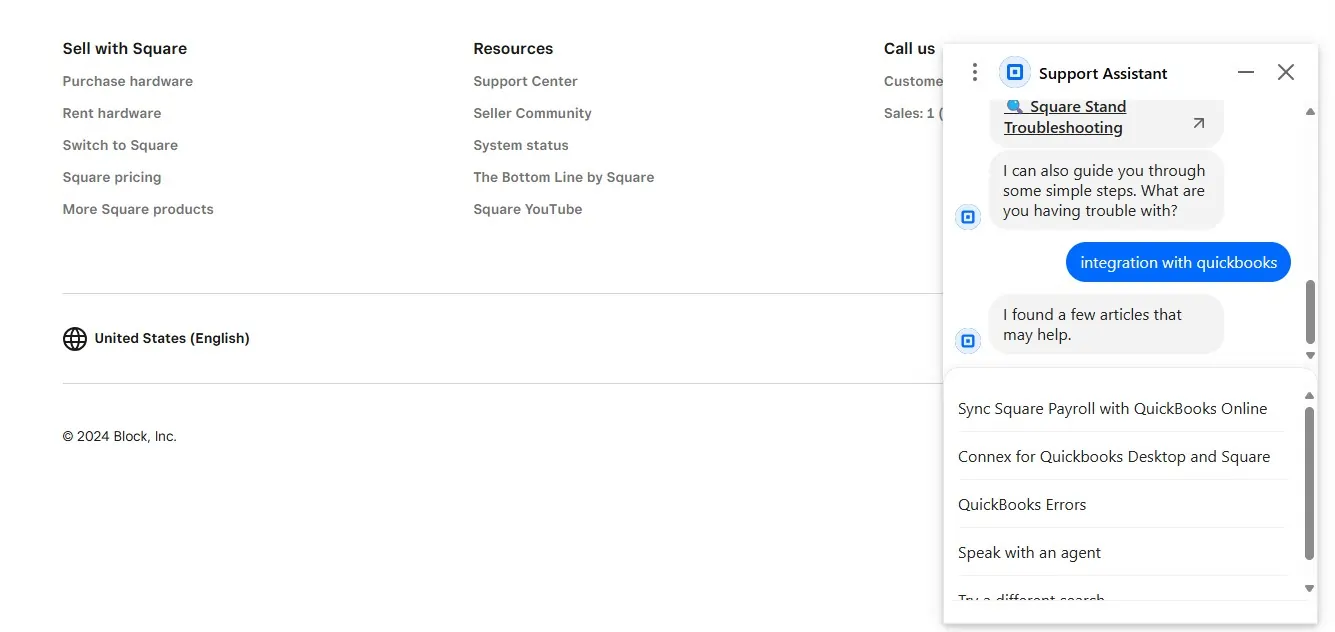Minimize the Support Assistant chat window
The height and width of the screenshot is (632, 1335).
pyautogui.click(x=1245, y=72)
